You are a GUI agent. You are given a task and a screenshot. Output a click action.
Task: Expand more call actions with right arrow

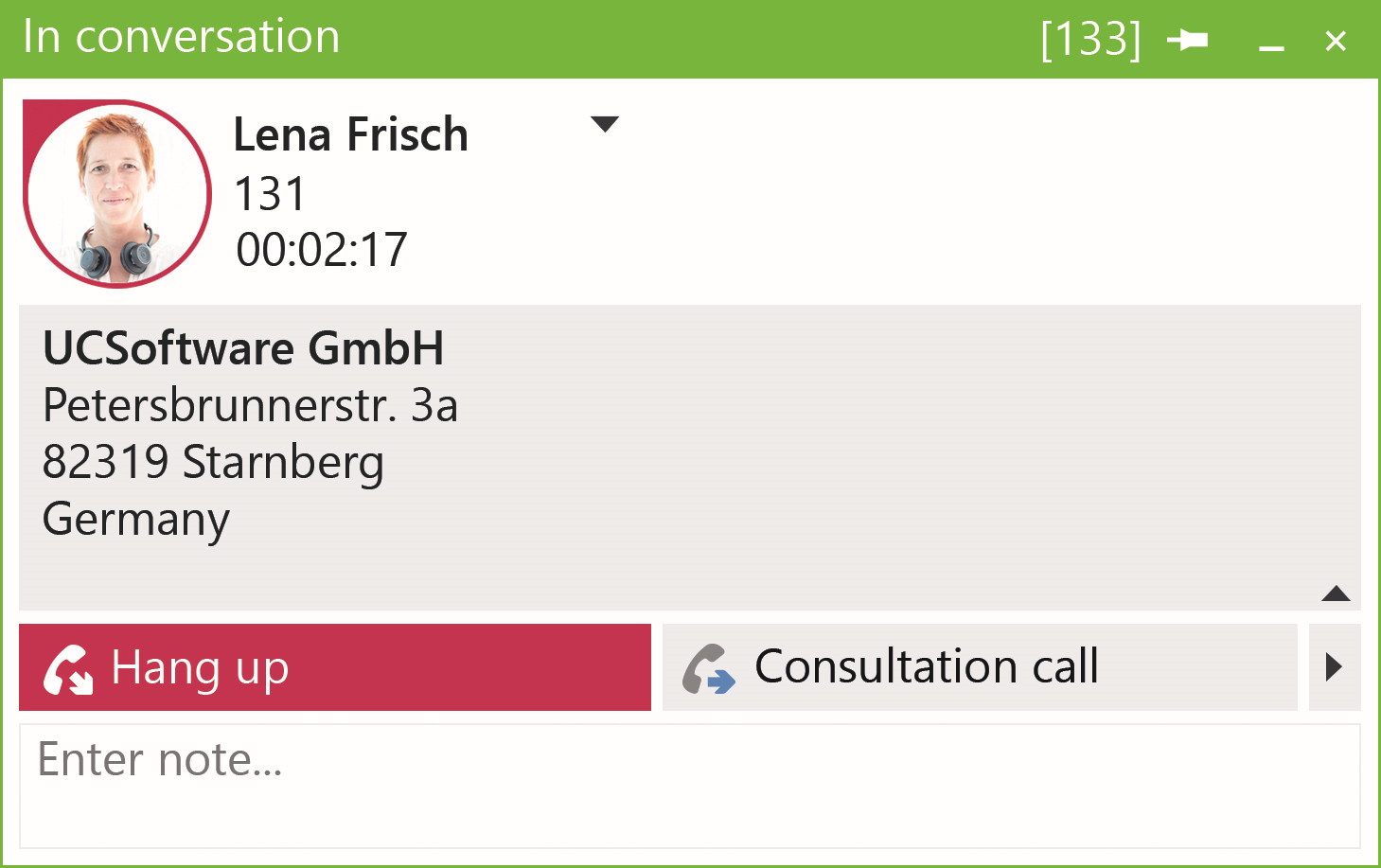click(1334, 667)
